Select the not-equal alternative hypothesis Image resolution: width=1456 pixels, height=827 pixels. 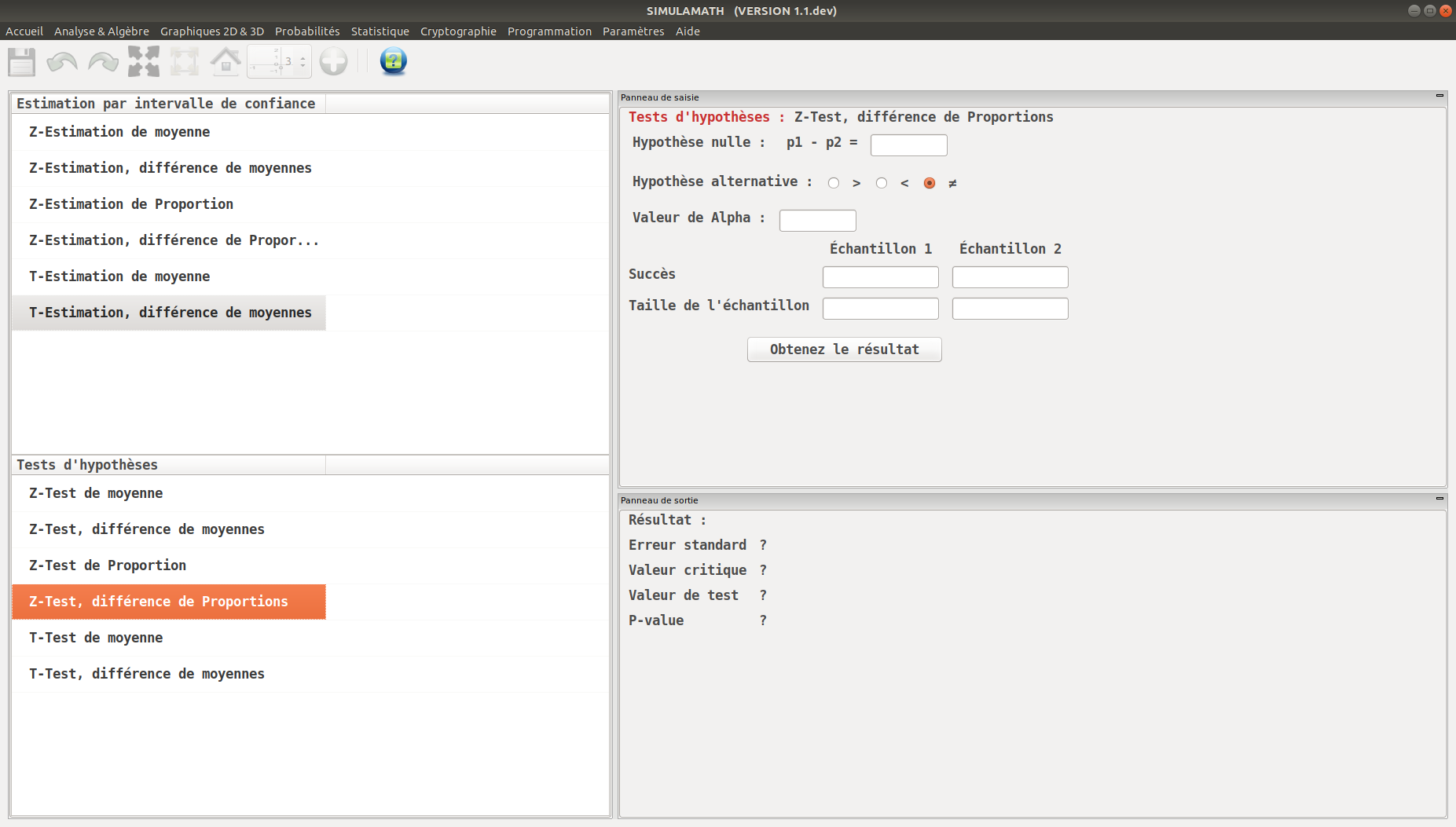930,183
